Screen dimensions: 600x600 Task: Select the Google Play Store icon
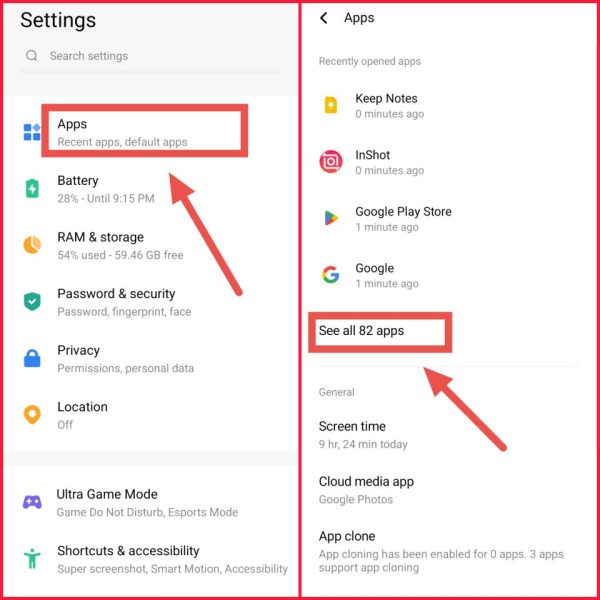coord(331,218)
